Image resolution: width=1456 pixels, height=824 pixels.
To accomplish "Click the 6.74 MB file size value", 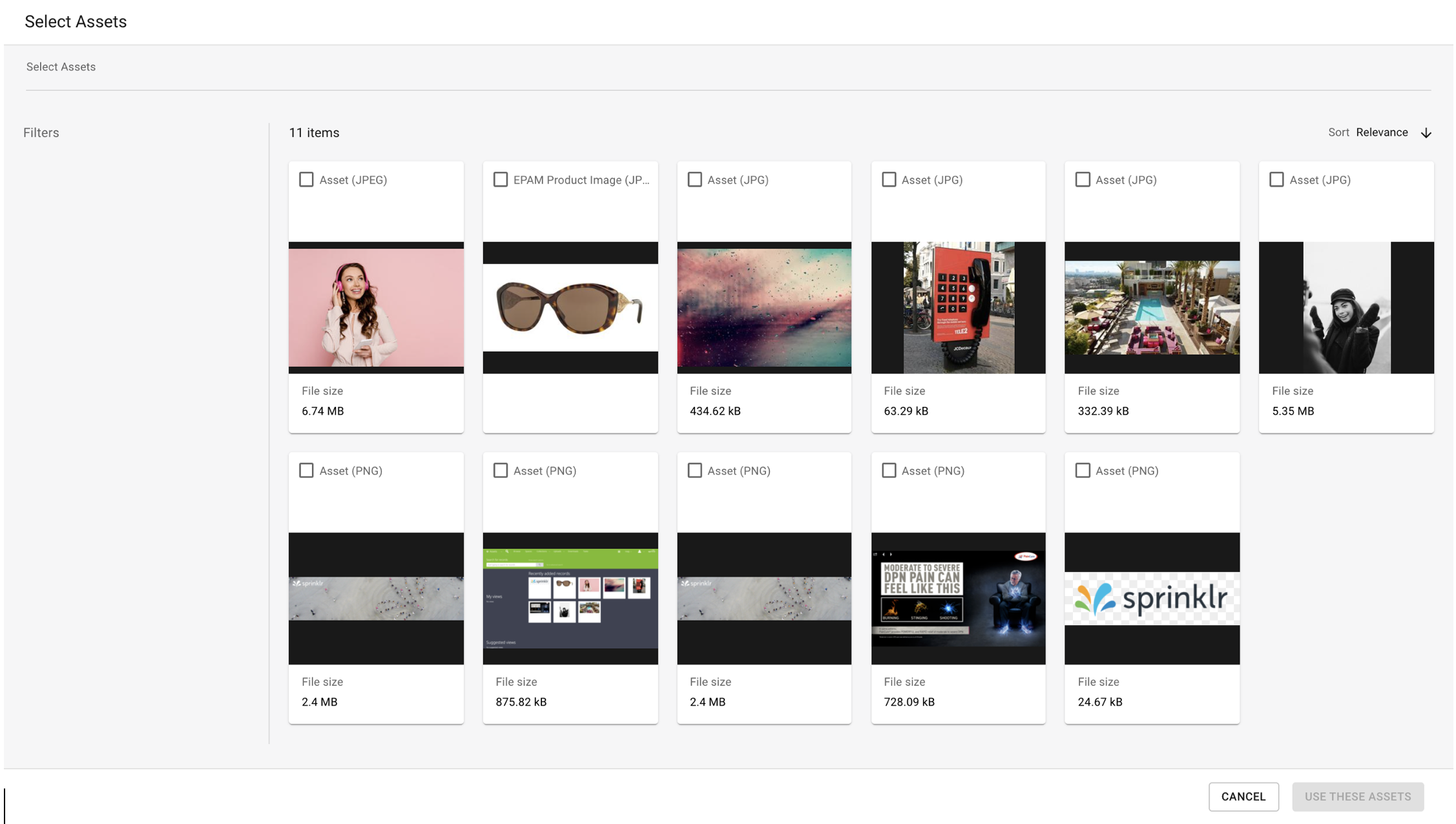I will coord(322,411).
